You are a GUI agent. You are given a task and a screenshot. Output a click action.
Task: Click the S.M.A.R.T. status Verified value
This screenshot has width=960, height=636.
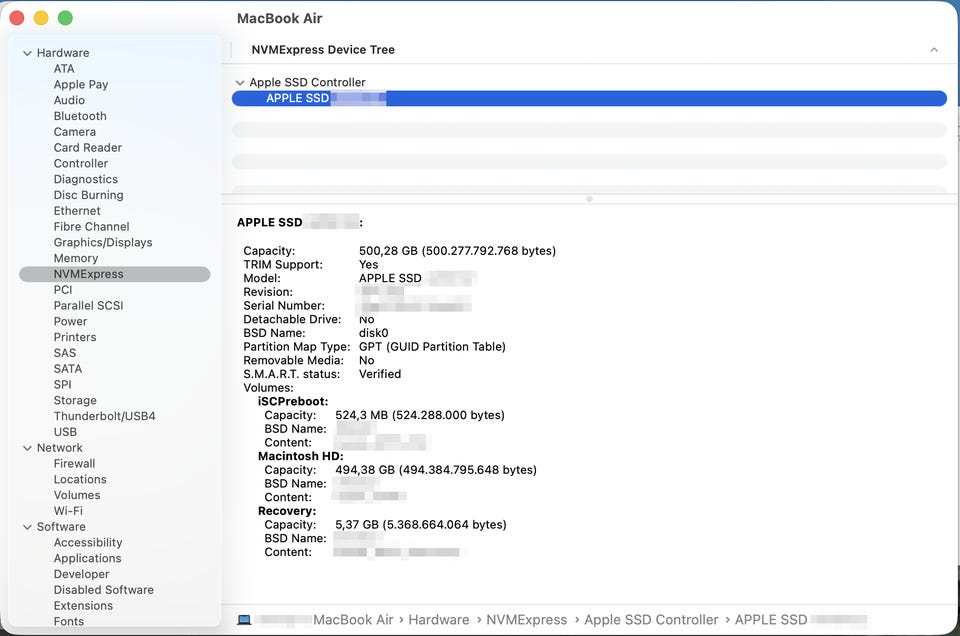[380, 374]
